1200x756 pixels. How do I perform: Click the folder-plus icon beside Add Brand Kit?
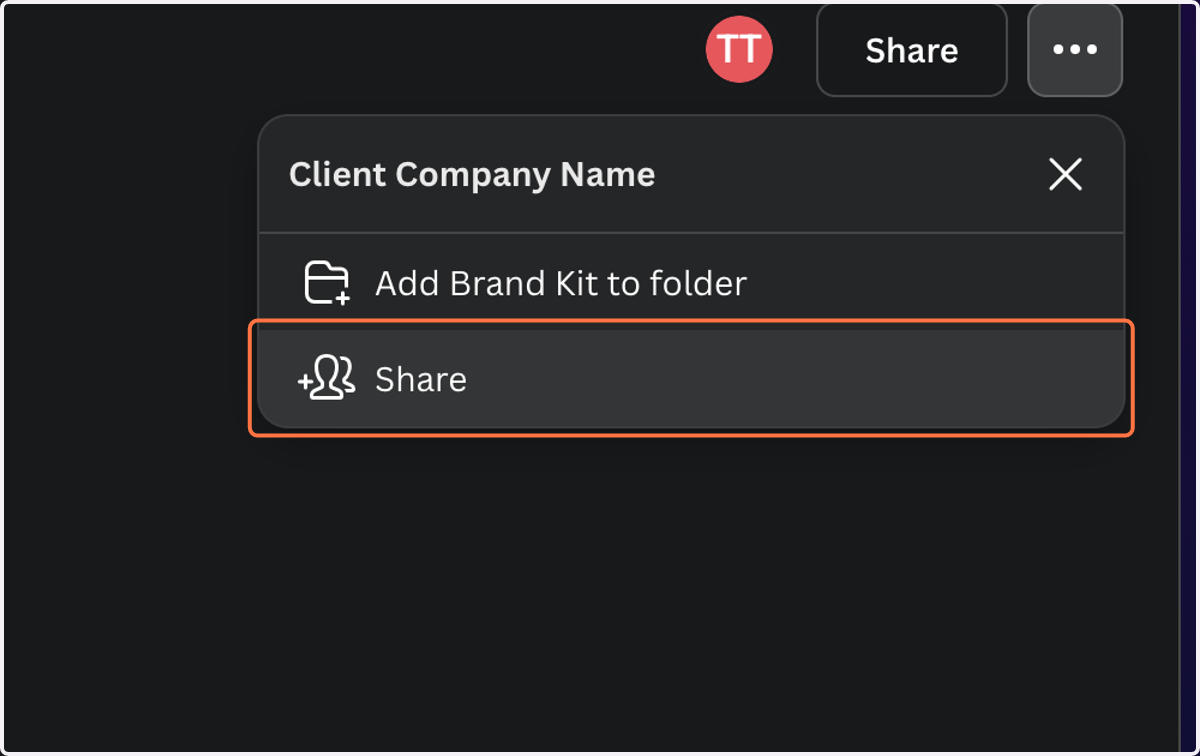pos(327,283)
